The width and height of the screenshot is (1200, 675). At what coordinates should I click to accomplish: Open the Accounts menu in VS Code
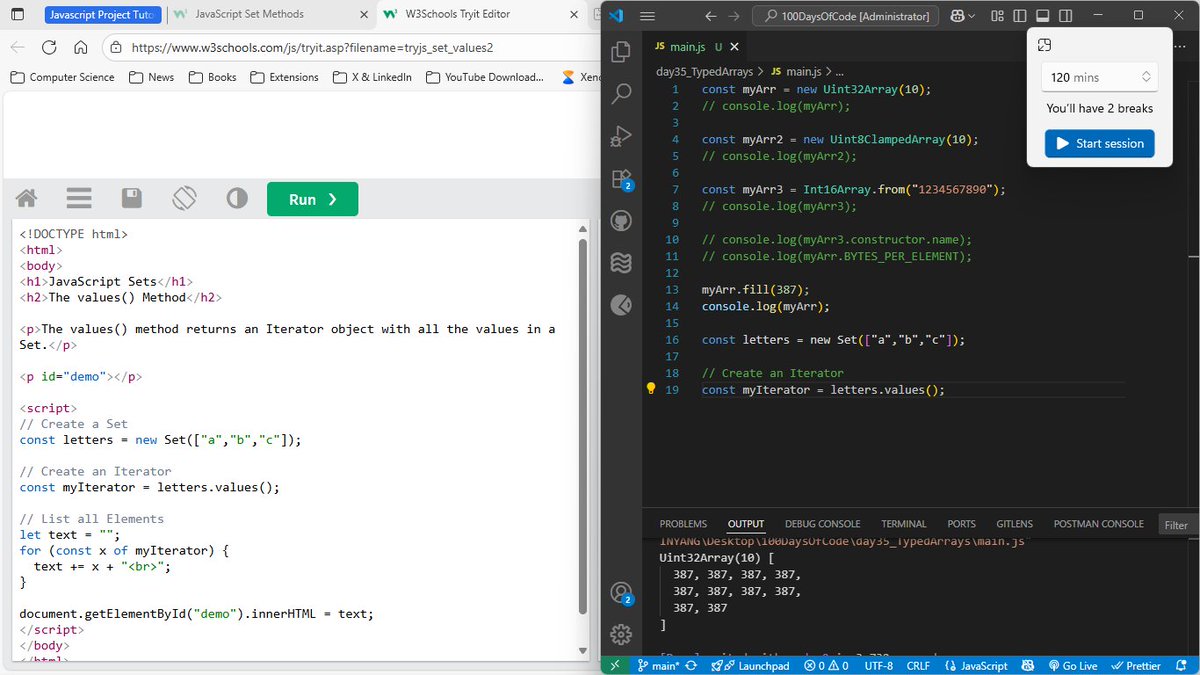[x=621, y=593]
